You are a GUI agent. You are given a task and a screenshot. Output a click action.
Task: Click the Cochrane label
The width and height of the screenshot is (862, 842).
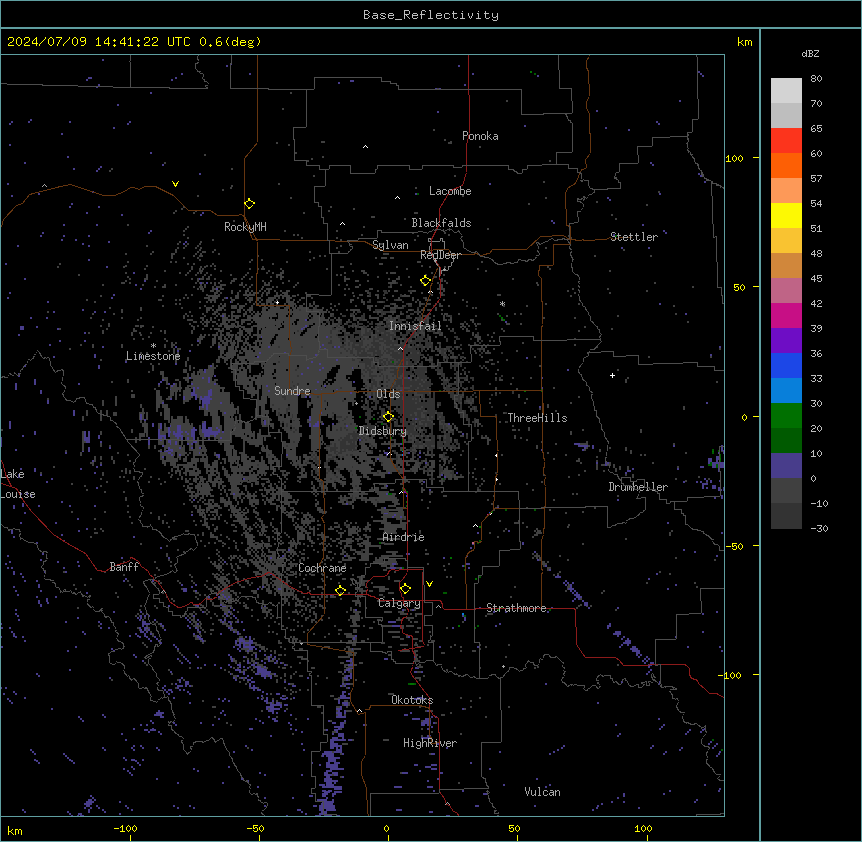coord(322,568)
